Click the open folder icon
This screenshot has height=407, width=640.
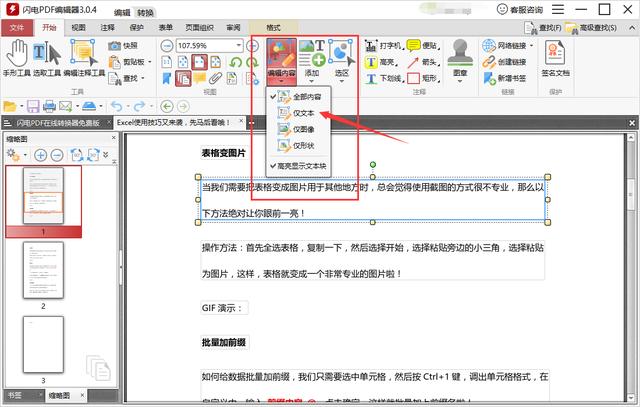9,107
